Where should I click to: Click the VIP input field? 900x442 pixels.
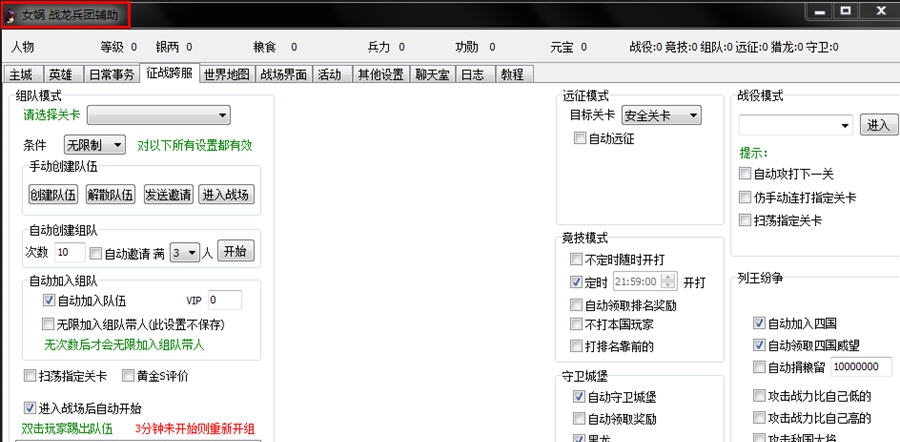pos(224,300)
